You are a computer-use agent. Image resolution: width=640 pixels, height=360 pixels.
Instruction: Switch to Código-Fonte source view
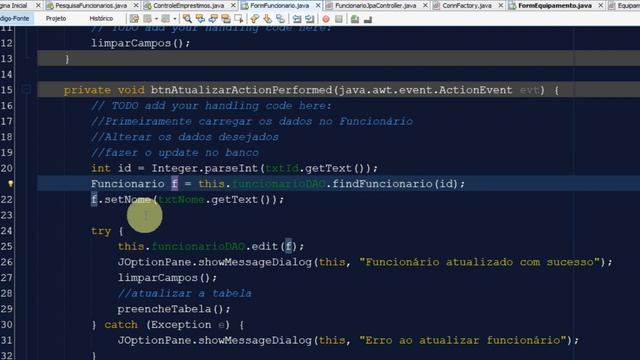pos(15,18)
